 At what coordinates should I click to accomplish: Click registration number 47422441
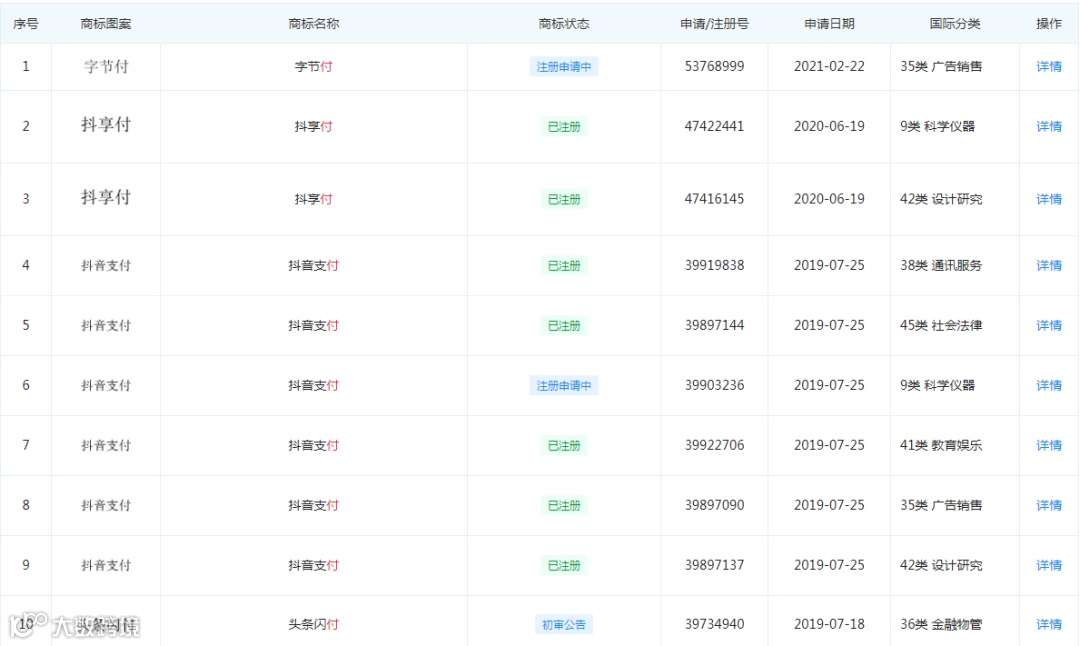[x=714, y=127]
